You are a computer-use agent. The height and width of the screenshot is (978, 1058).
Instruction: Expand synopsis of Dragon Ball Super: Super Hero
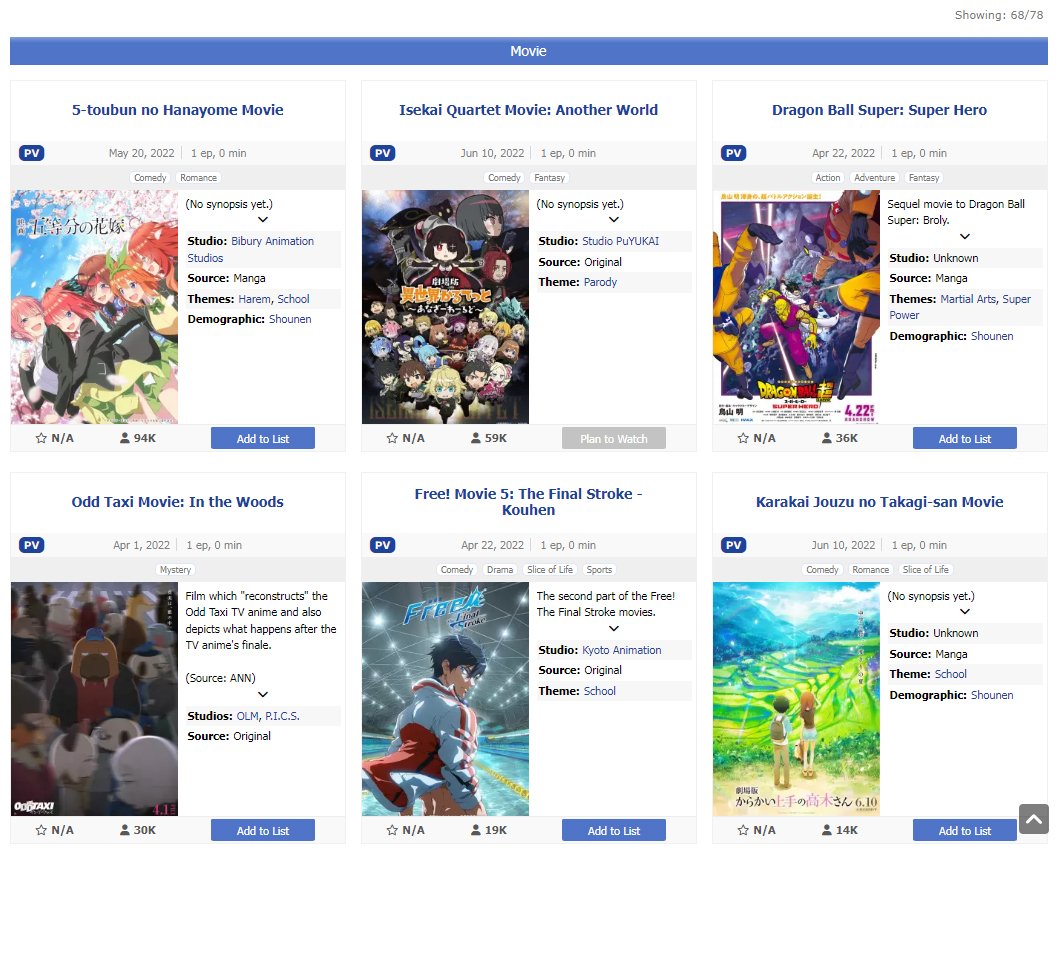[965, 236]
